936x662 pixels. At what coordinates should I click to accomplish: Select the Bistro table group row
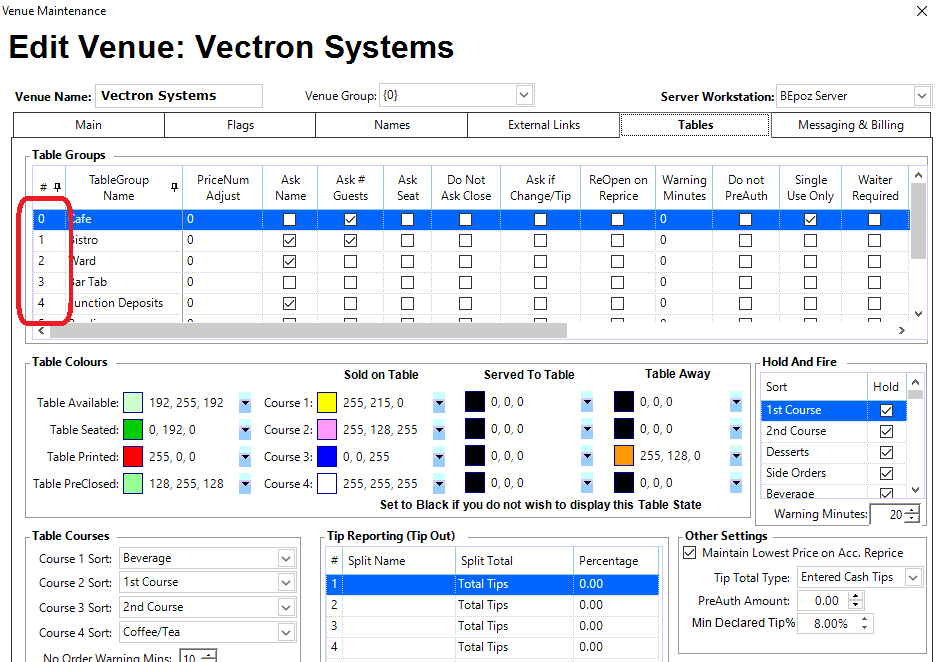click(472, 241)
